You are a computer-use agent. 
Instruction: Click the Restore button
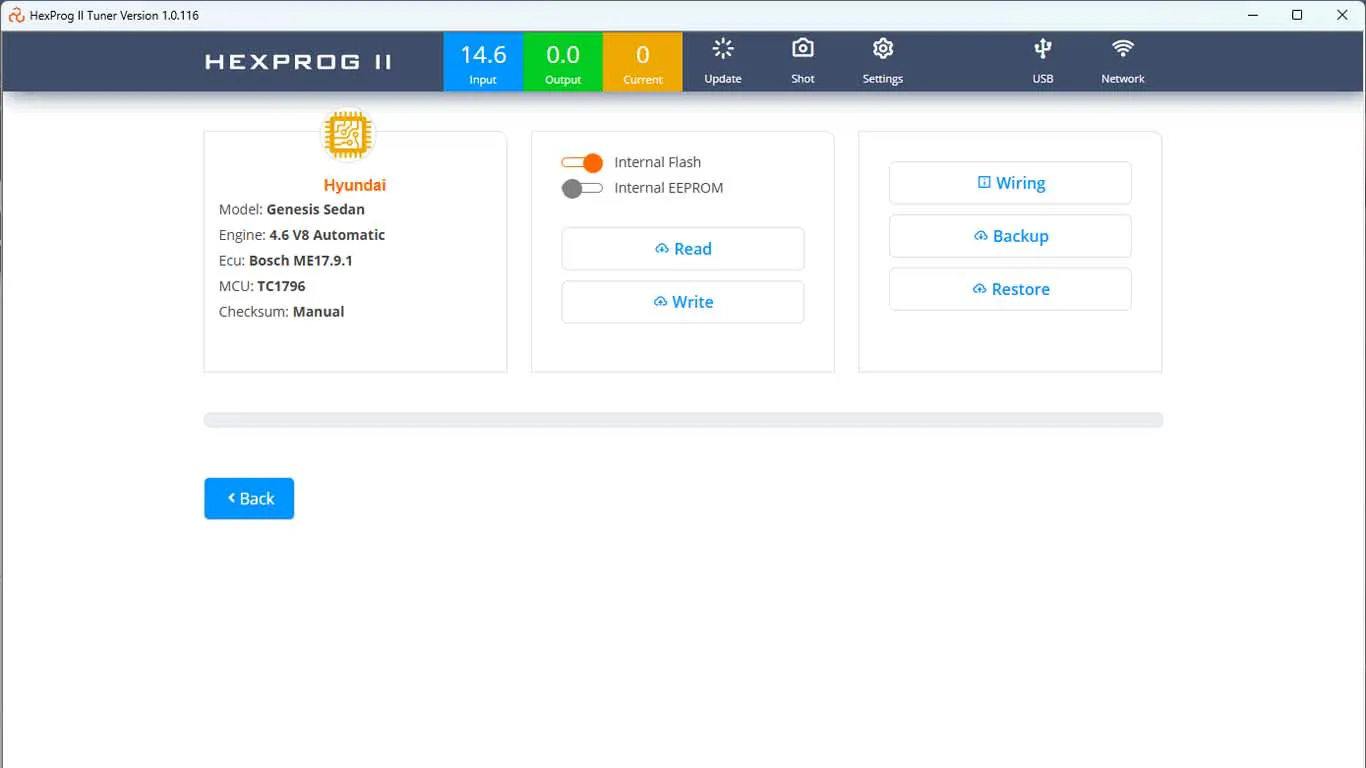[1010, 289]
